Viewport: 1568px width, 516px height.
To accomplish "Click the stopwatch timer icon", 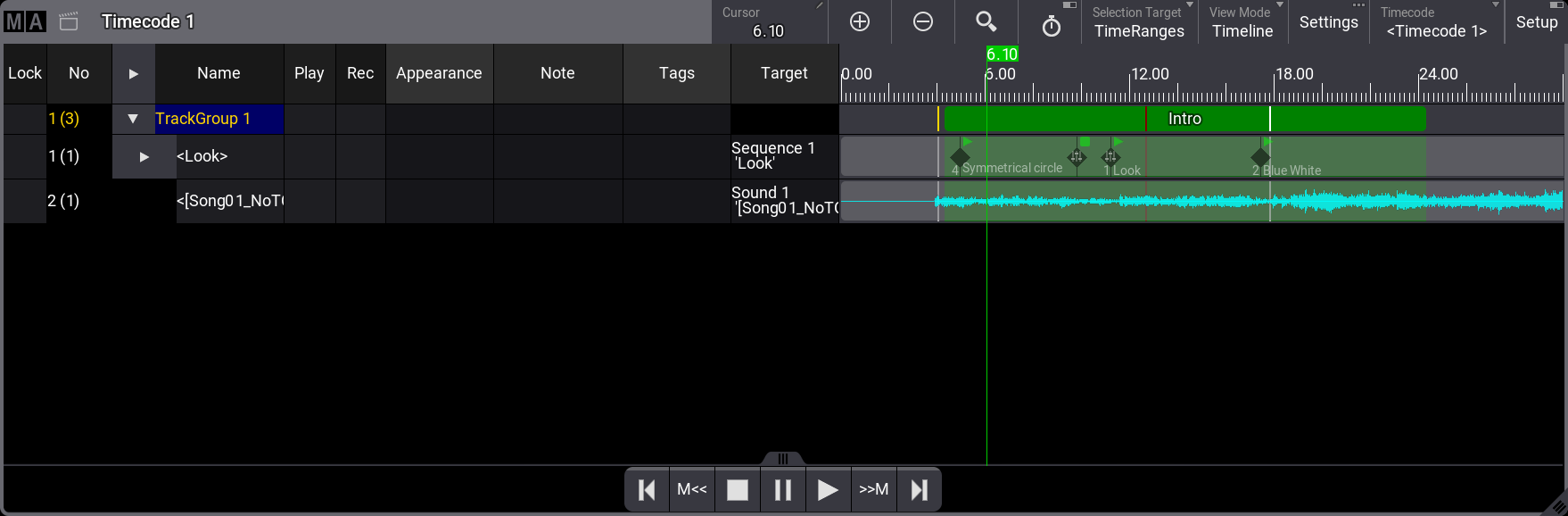I will pyautogui.click(x=1052, y=26).
